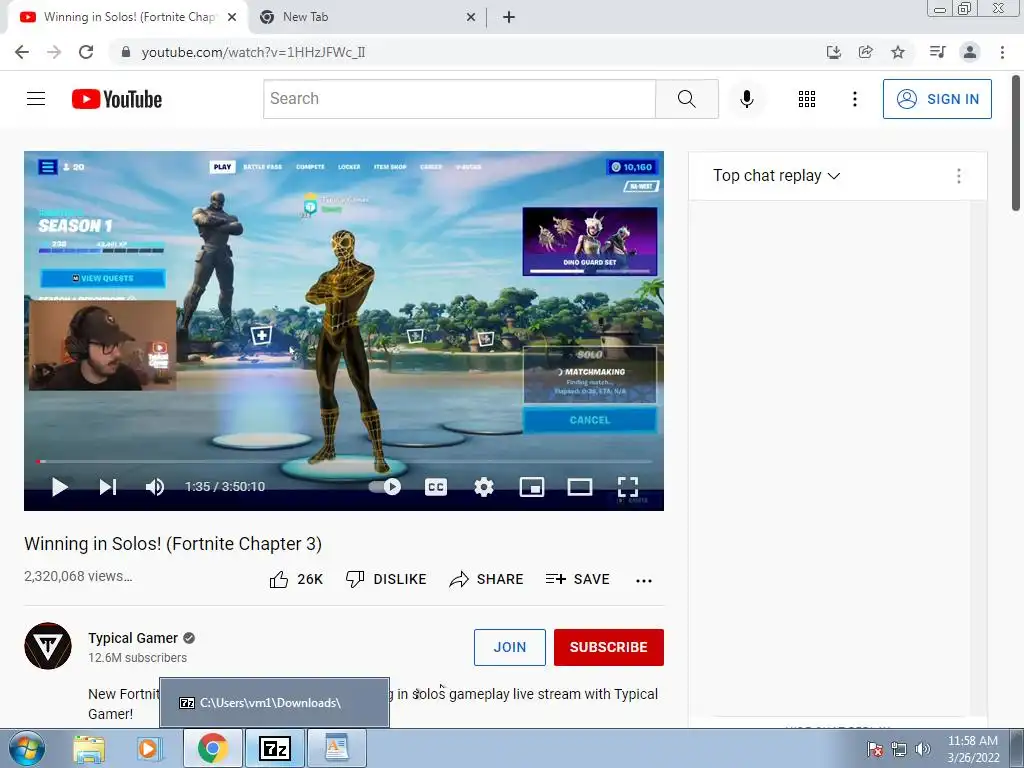
Task: Seek on the video progress bar
Action: (x=344, y=461)
